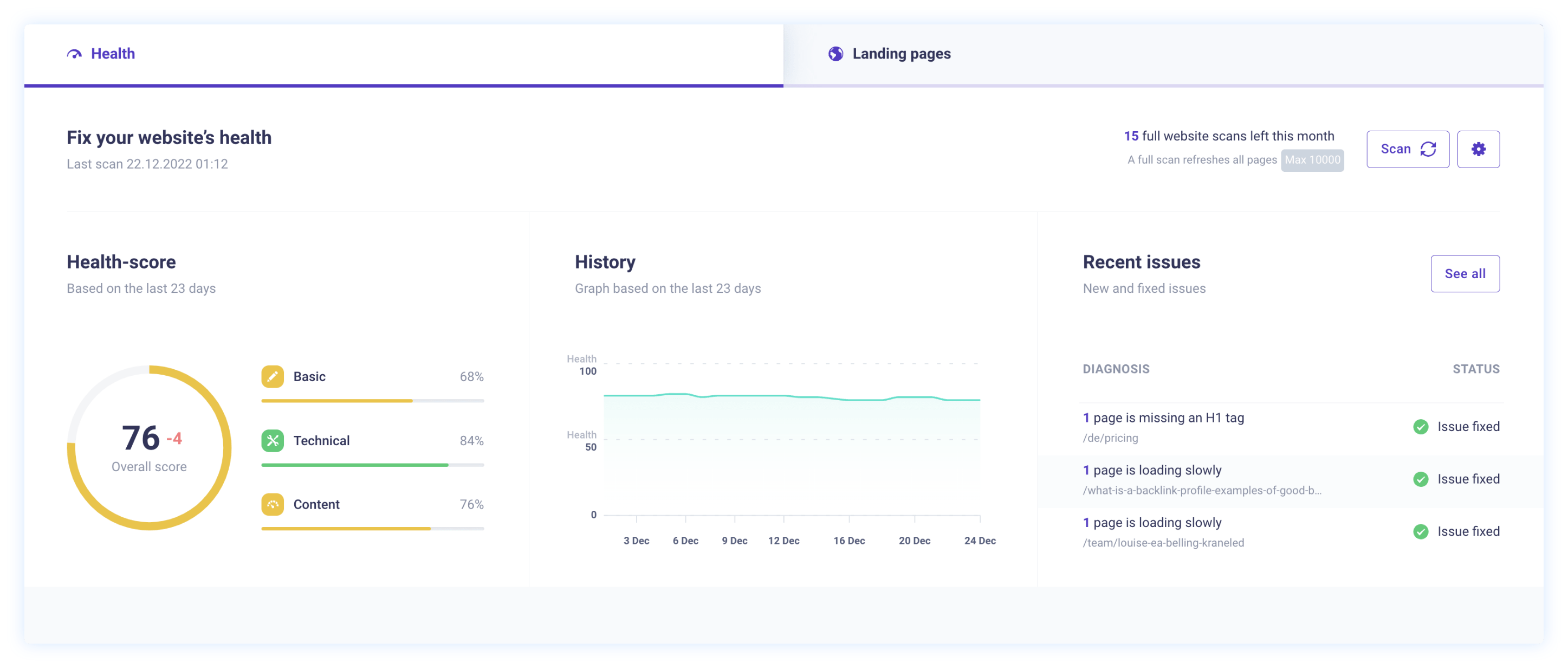The width and height of the screenshot is (1568, 668).
Task: Open the settings gear icon
Action: [x=1479, y=149]
